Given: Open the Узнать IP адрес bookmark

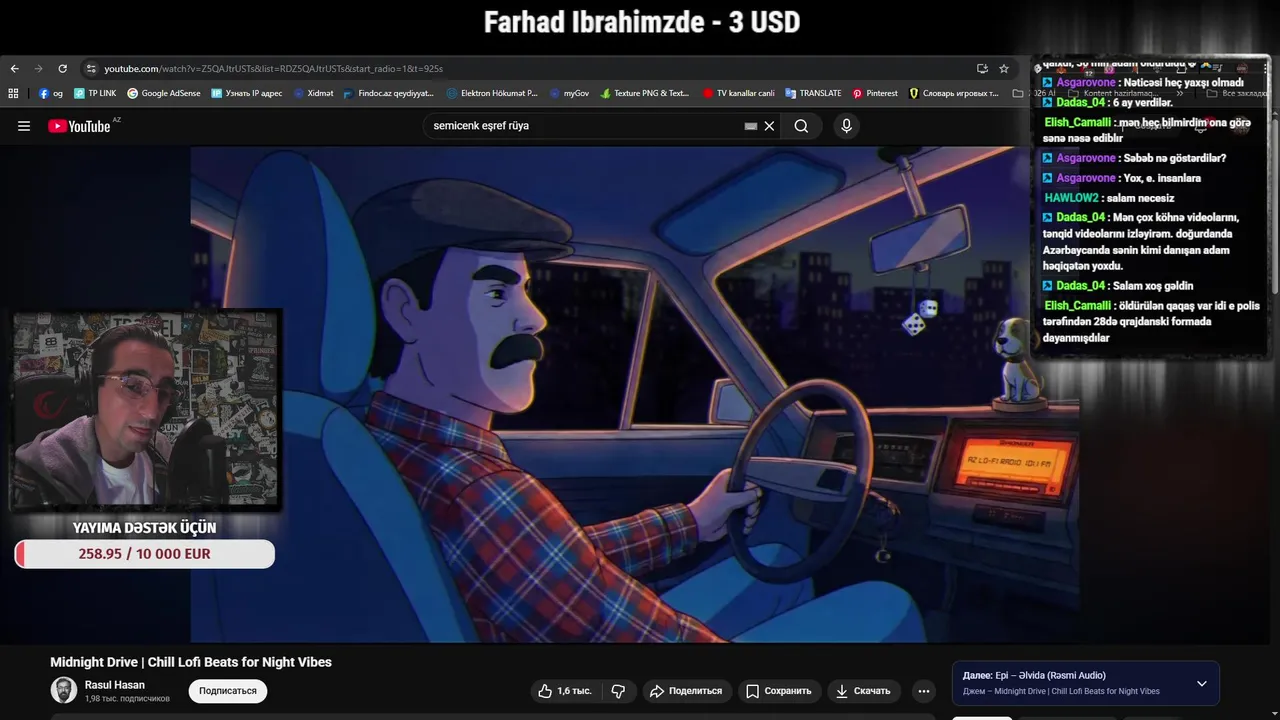Looking at the screenshot, I should coord(247,93).
